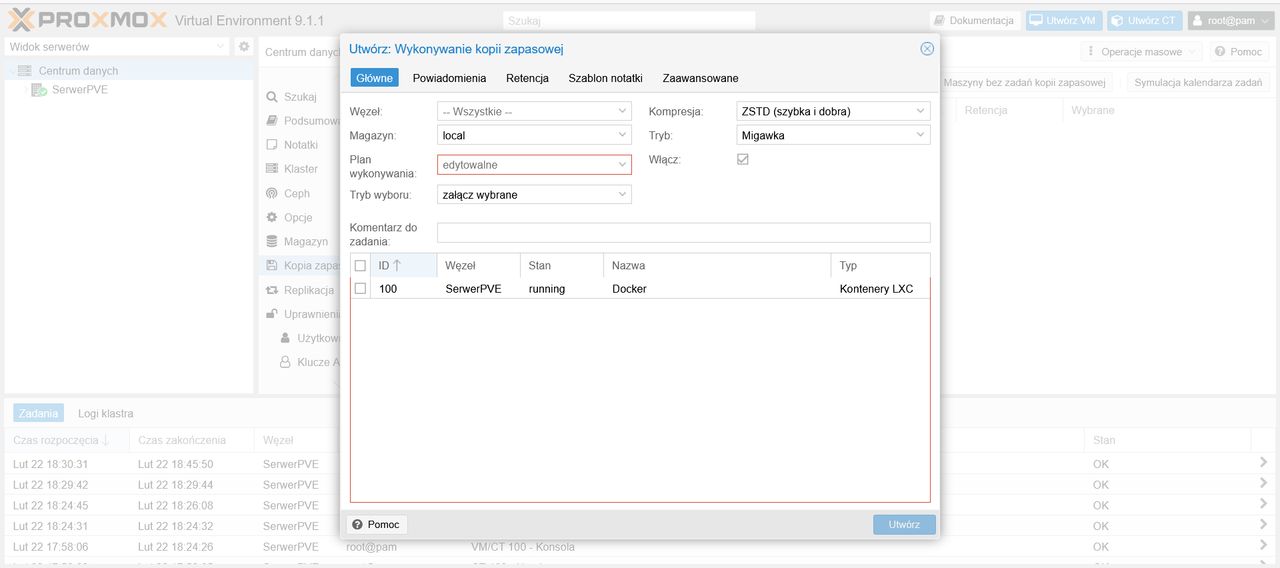The image size is (1280, 568).
Task: Open the Operacje masowe menu
Action: click(x=1141, y=52)
